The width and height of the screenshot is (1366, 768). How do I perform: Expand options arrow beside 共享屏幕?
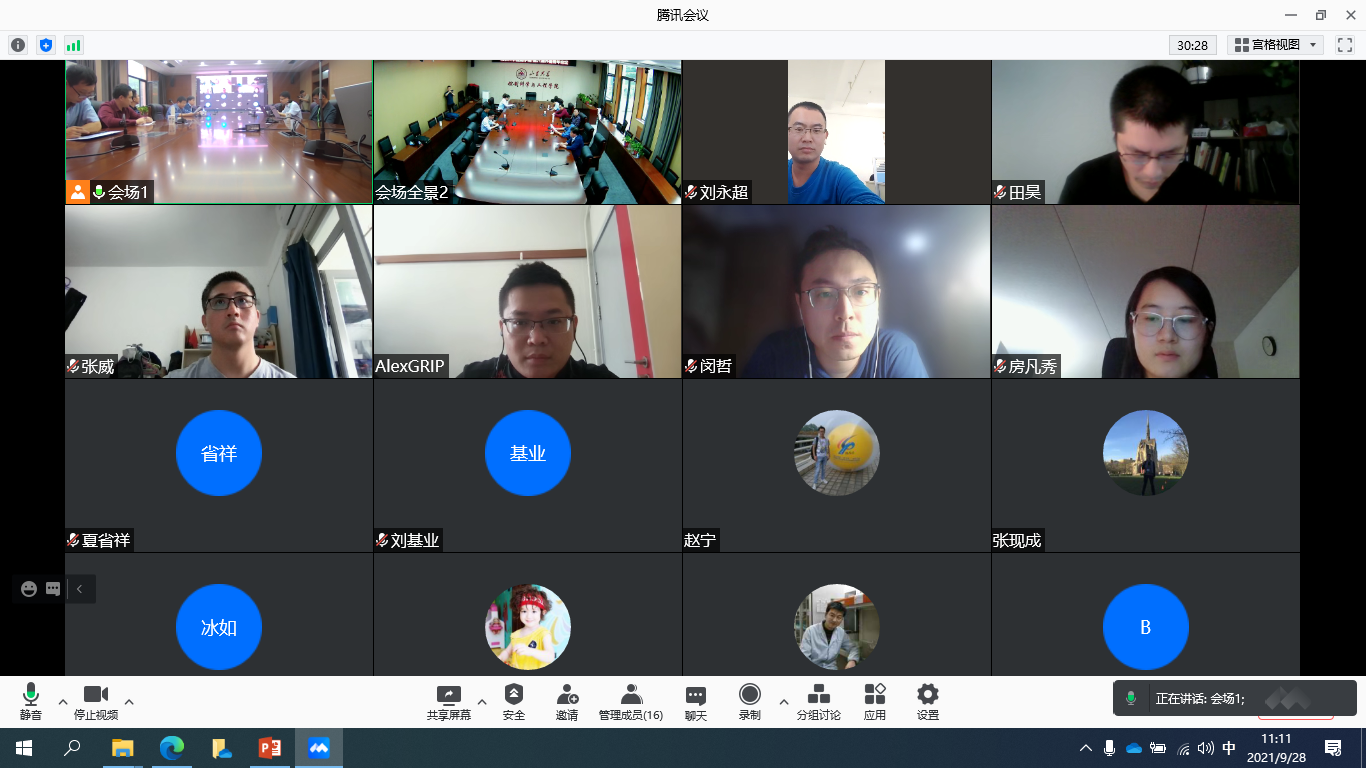(482, 702)
